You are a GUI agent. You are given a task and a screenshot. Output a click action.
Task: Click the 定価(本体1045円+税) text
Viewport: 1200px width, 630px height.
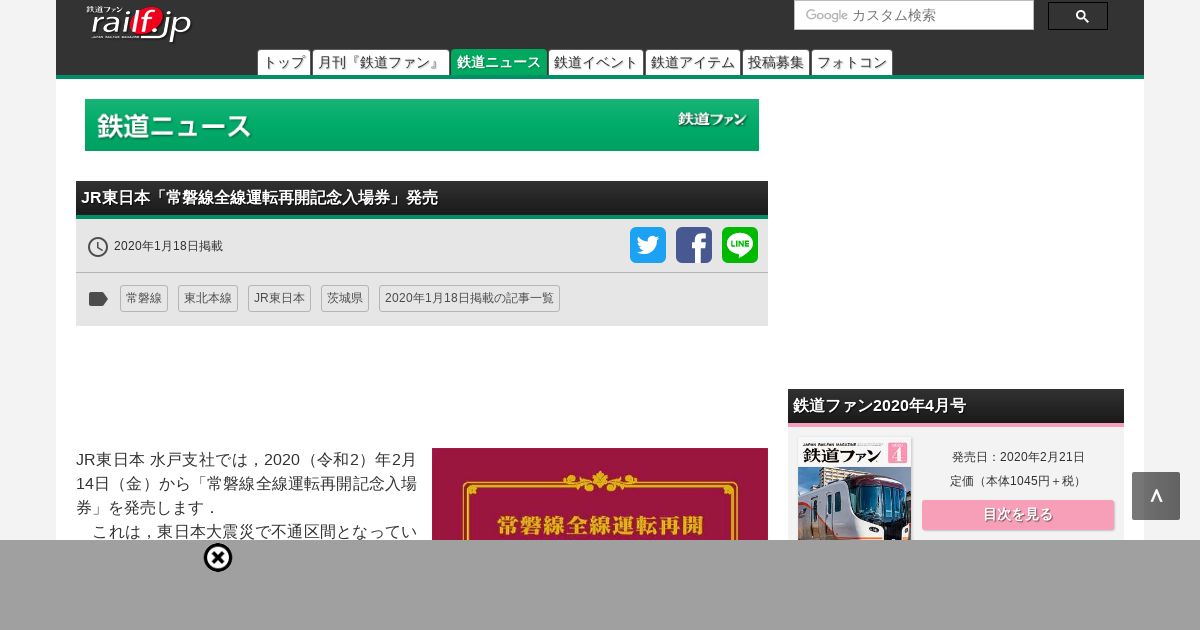coord(1018,481)
